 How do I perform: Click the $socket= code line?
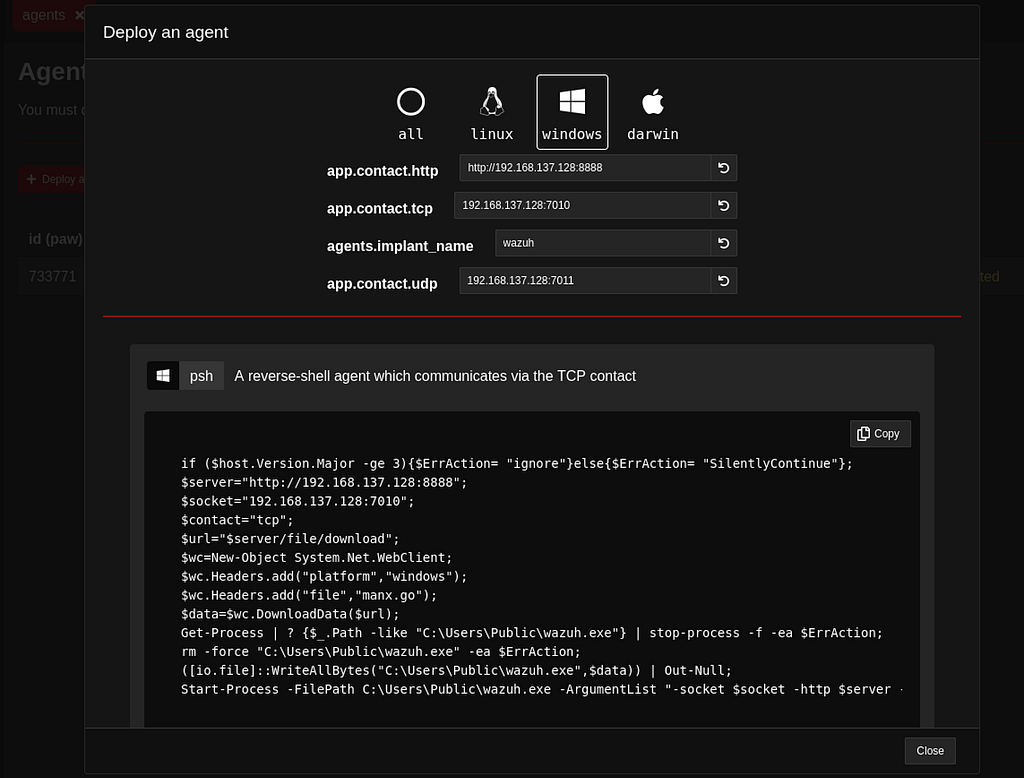[297, 501]
